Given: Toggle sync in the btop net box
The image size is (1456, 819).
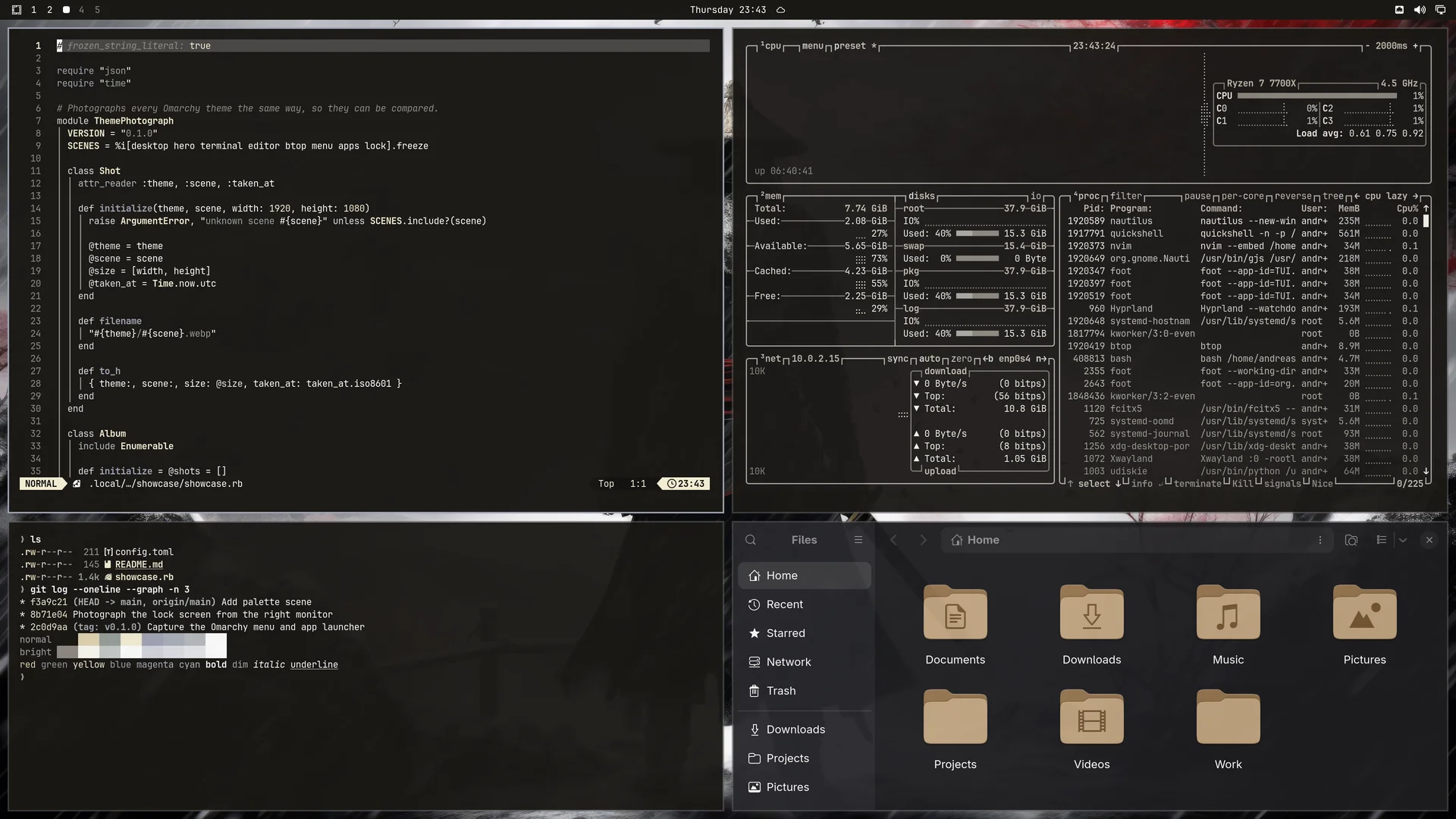Looking at the screenshot, I should pos(898,359).
